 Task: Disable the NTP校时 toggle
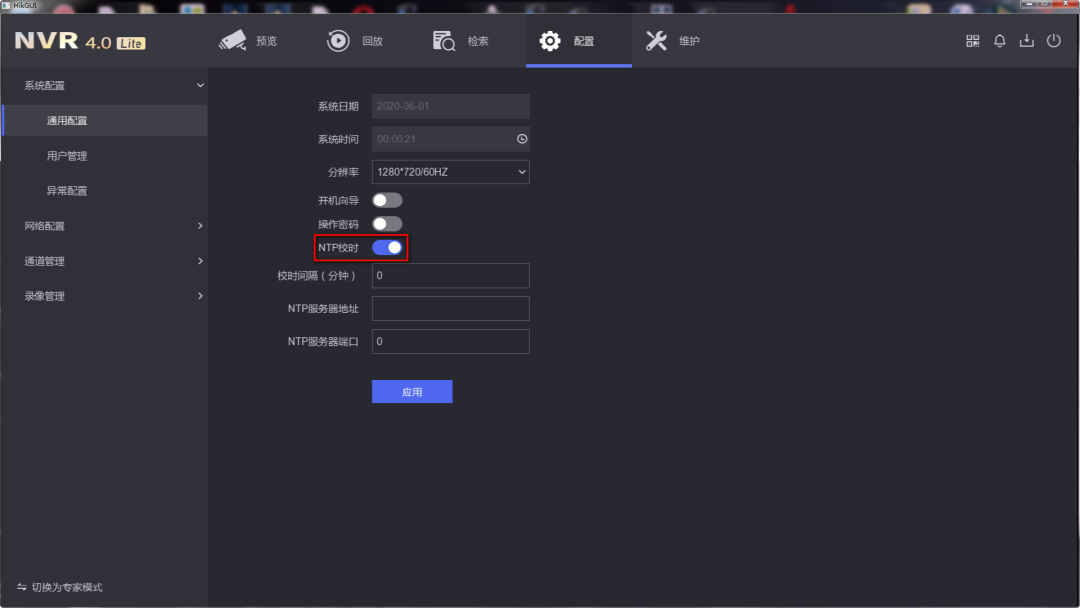click(x=387, y=247)
